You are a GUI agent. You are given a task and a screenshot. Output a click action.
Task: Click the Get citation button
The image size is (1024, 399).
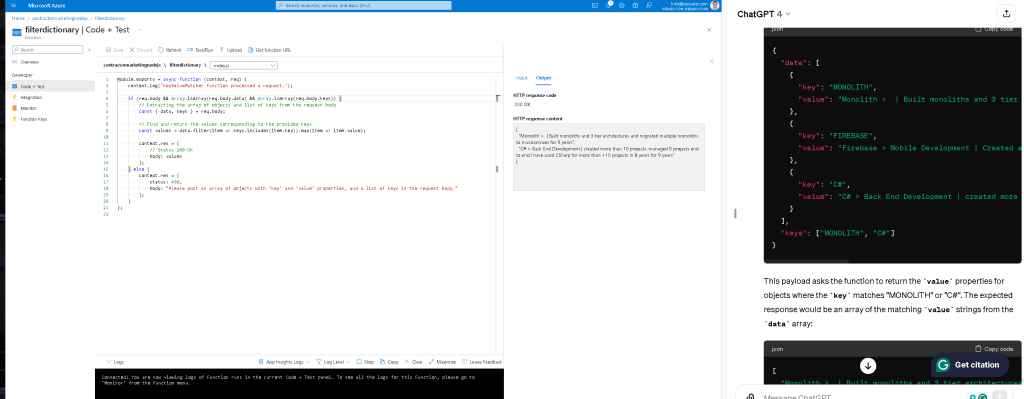click(971, 365)
